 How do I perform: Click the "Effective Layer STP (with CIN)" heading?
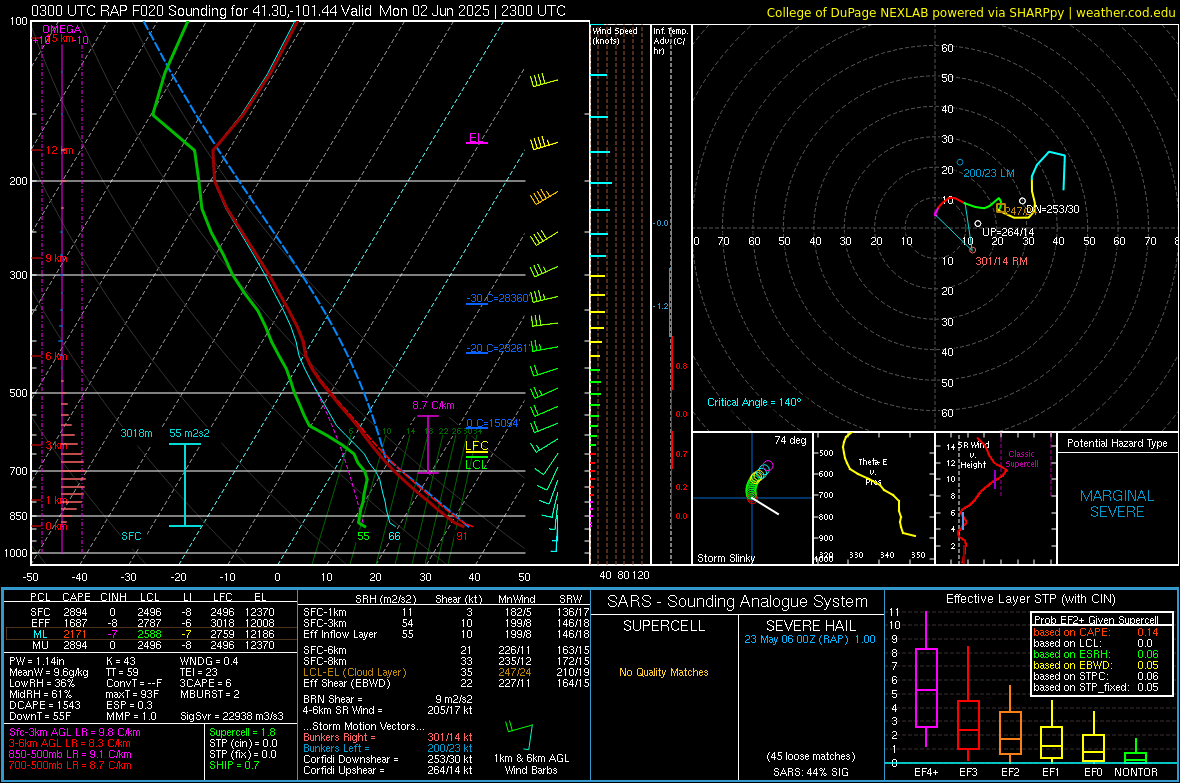point(1031,599)
